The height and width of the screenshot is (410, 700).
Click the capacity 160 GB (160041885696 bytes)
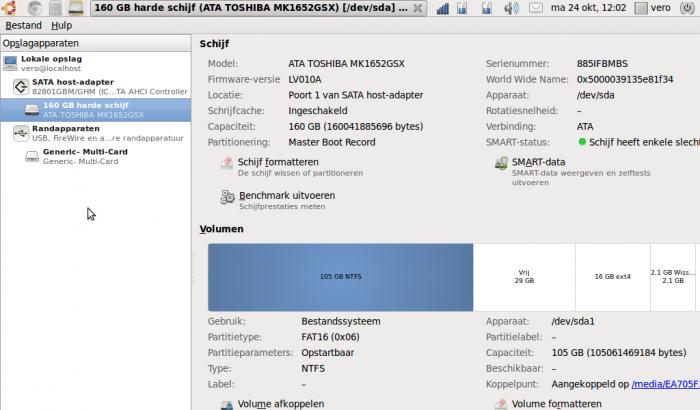point(356,126)
